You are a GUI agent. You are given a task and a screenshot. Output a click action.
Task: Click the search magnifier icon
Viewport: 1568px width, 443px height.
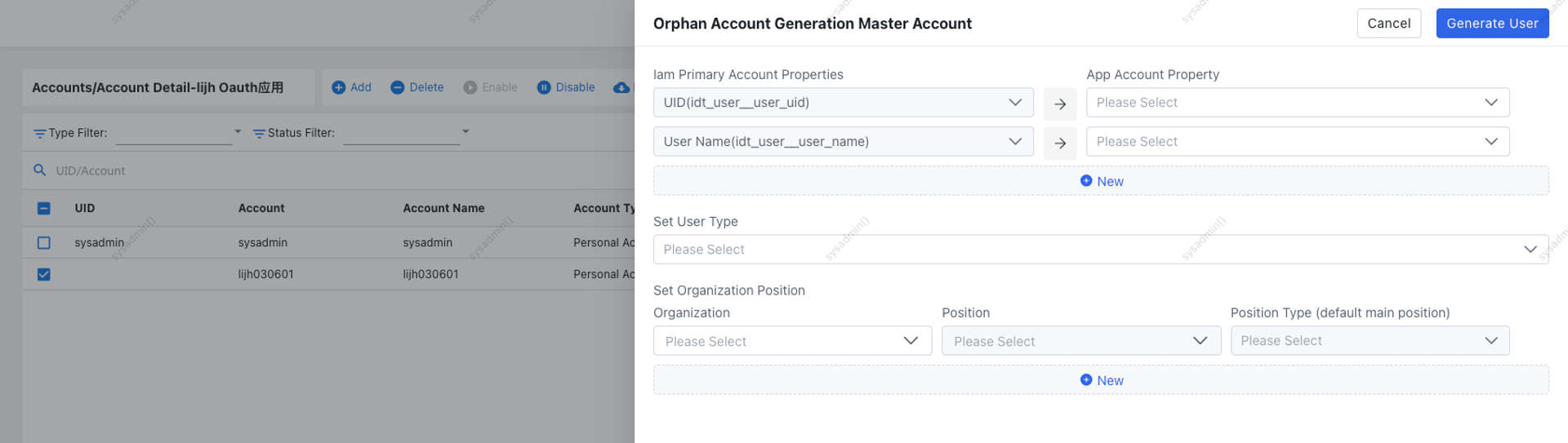click(39, 171)
